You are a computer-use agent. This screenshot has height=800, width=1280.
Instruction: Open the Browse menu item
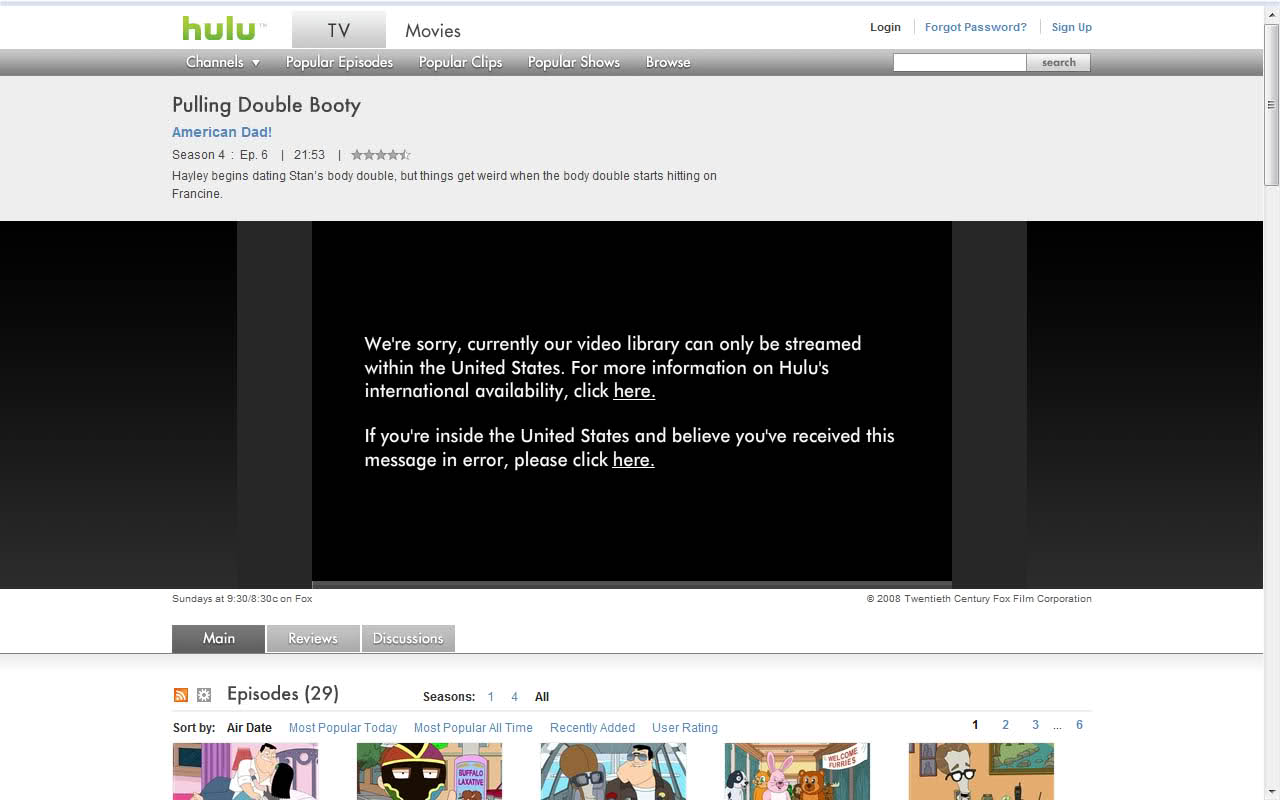pos(668,62)
